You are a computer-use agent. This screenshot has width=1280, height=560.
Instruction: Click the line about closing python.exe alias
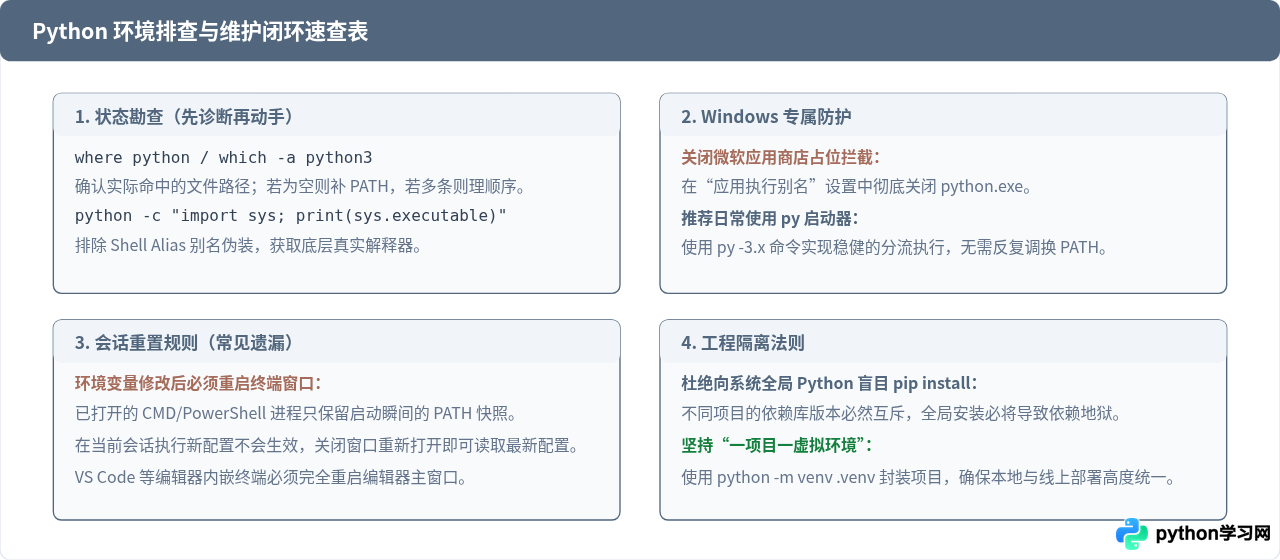856,186
